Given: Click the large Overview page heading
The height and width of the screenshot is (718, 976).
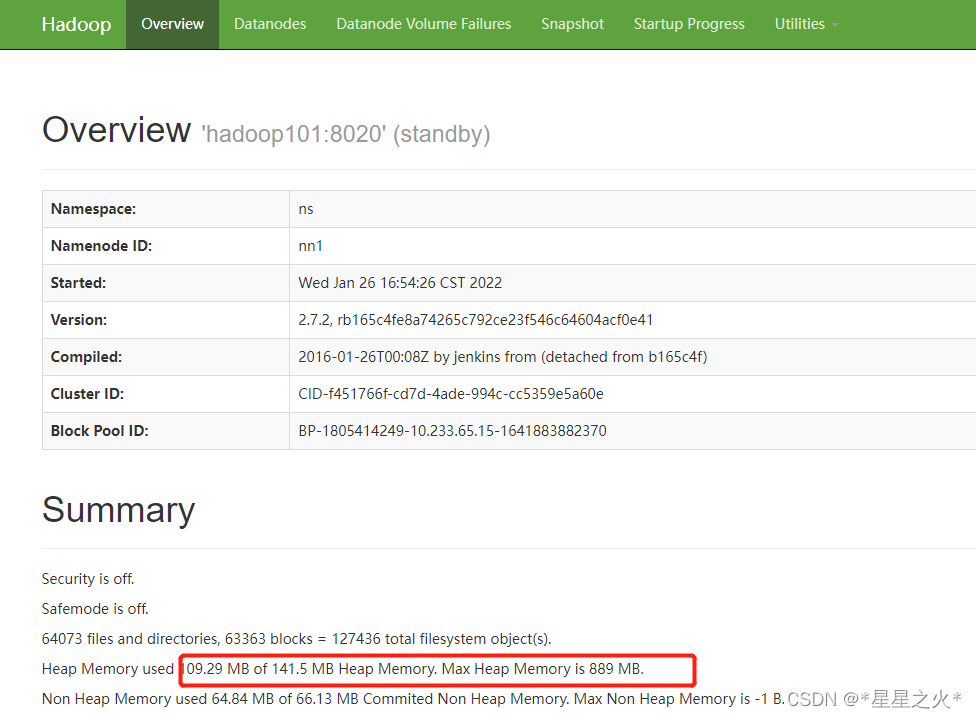Looking at the screenshot, I should pos(116,130).
